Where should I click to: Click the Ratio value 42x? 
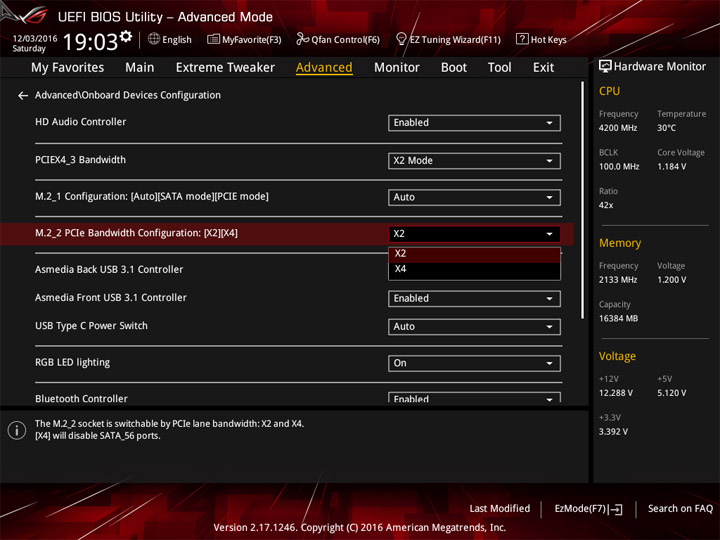tap(606, 205)
